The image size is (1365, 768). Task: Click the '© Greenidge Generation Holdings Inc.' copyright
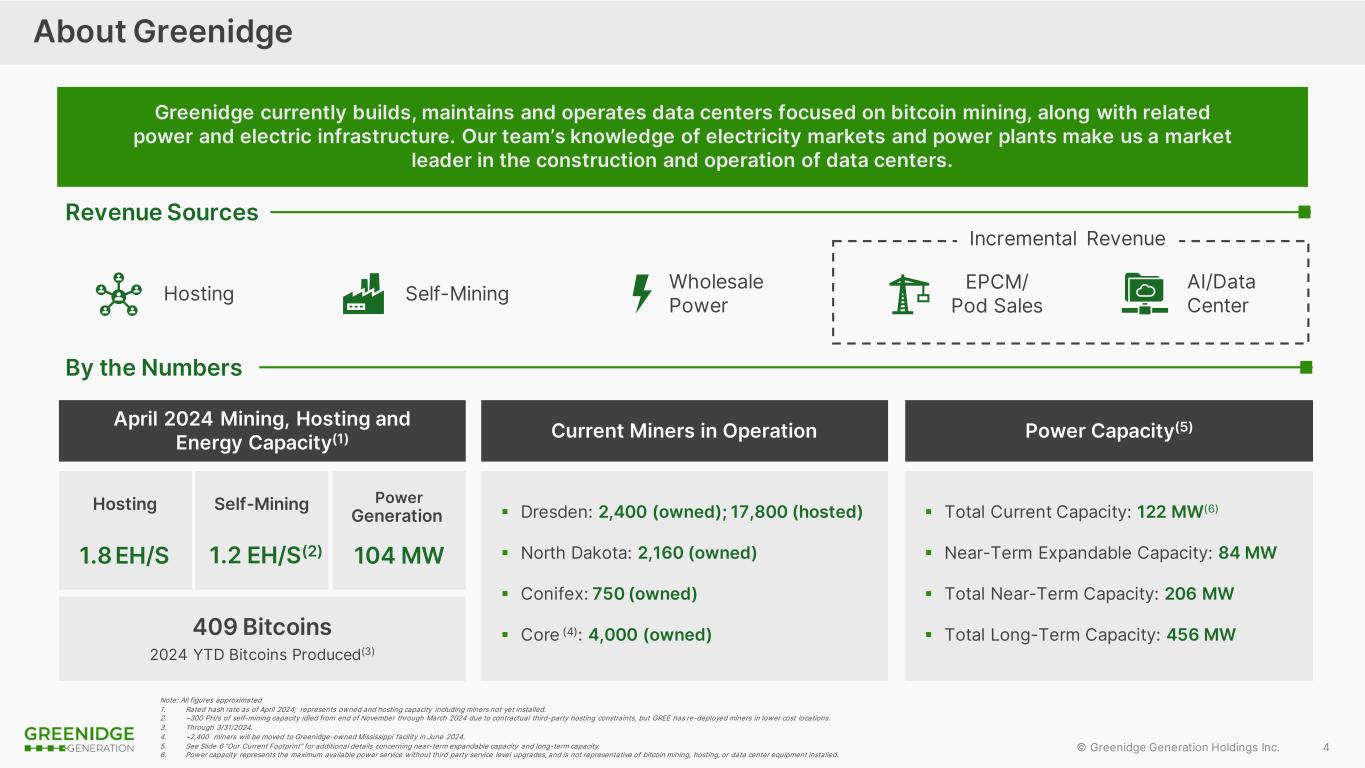tap(1178, 747)
